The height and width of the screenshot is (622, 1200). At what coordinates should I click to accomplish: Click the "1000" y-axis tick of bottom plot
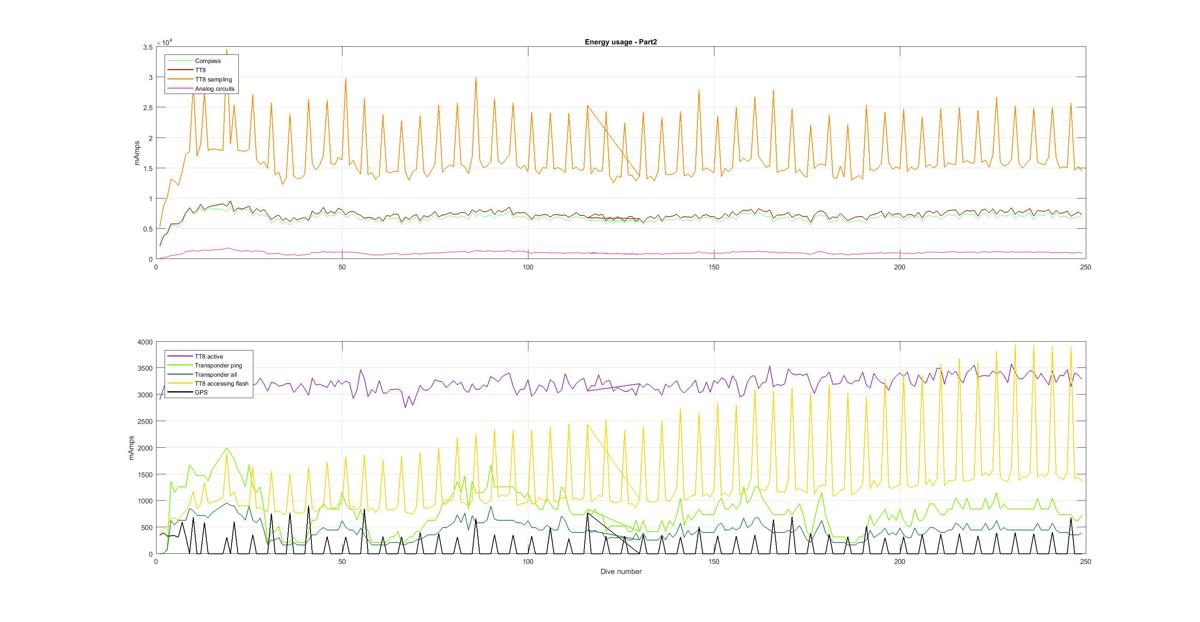(x=145, y=501)
